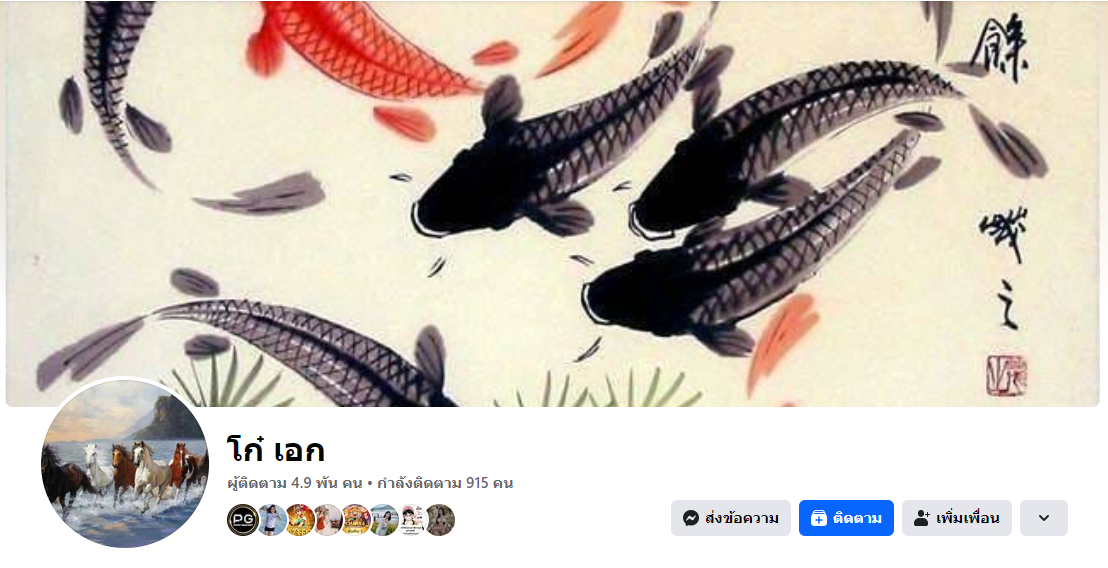Click the profile name โก๋ เอก
1108x568 pixels.
[x=276, y=449]
